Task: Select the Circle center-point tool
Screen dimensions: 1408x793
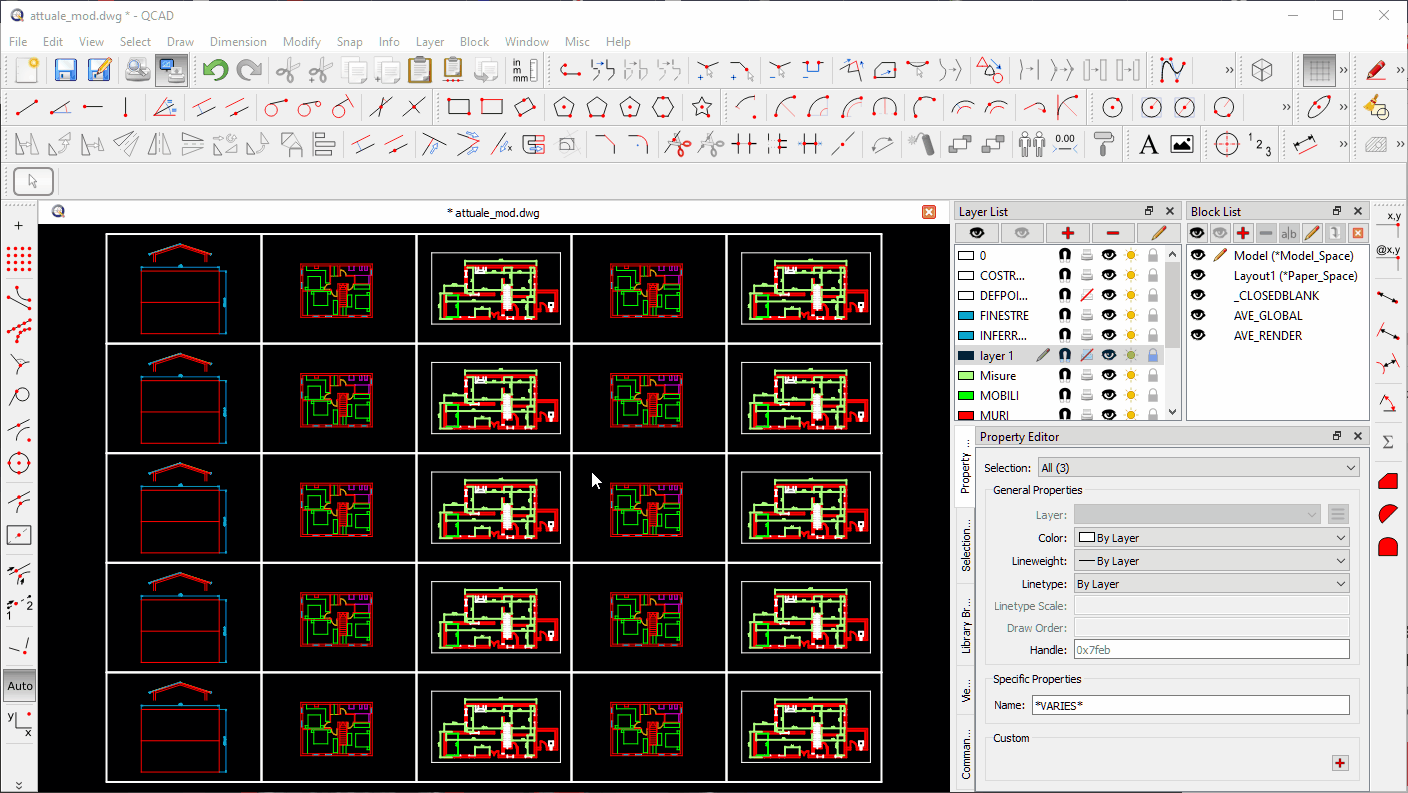Action: [1112, 107]
